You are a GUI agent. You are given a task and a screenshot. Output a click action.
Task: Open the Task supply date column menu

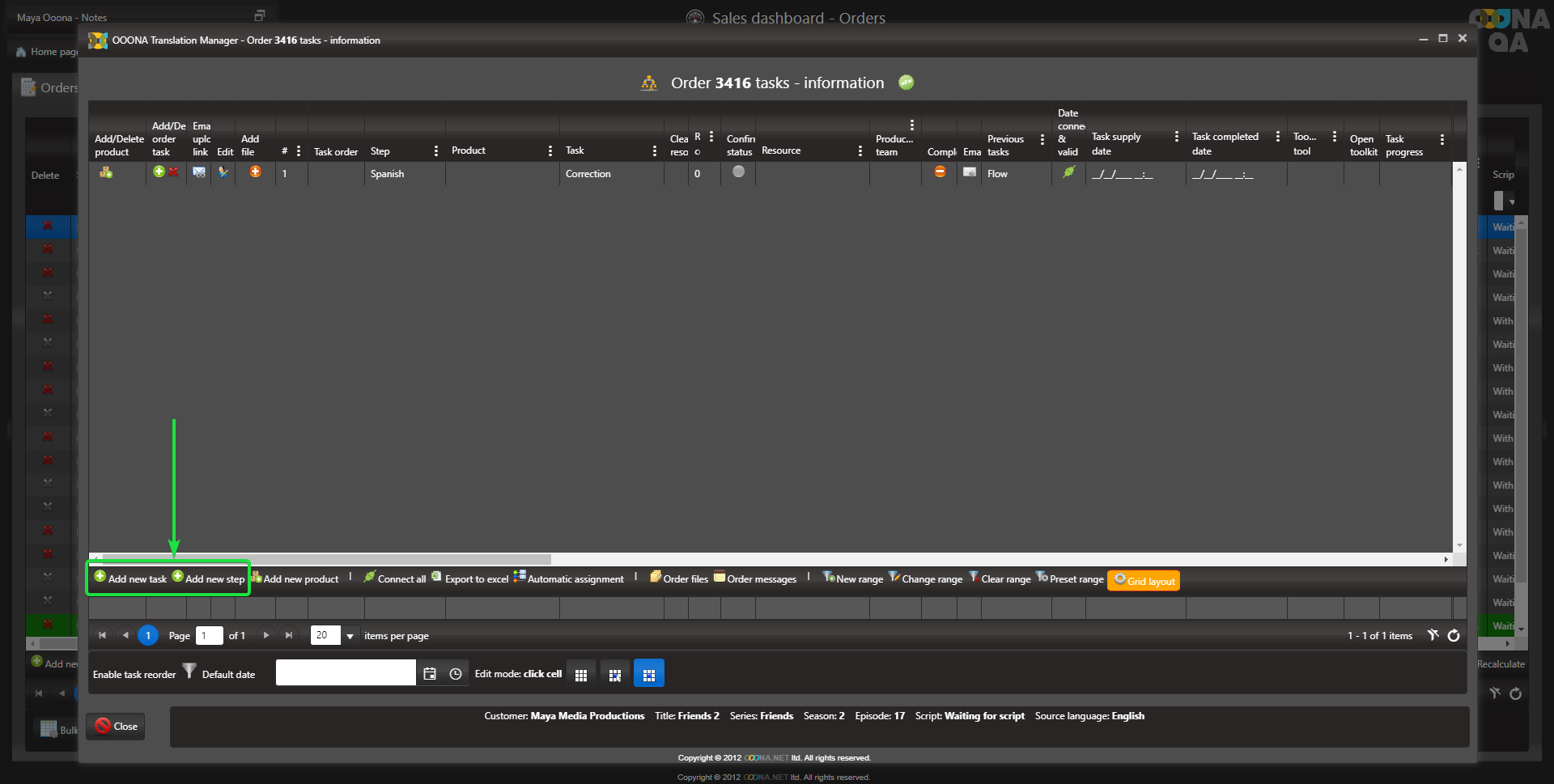tap(1176, 137)
